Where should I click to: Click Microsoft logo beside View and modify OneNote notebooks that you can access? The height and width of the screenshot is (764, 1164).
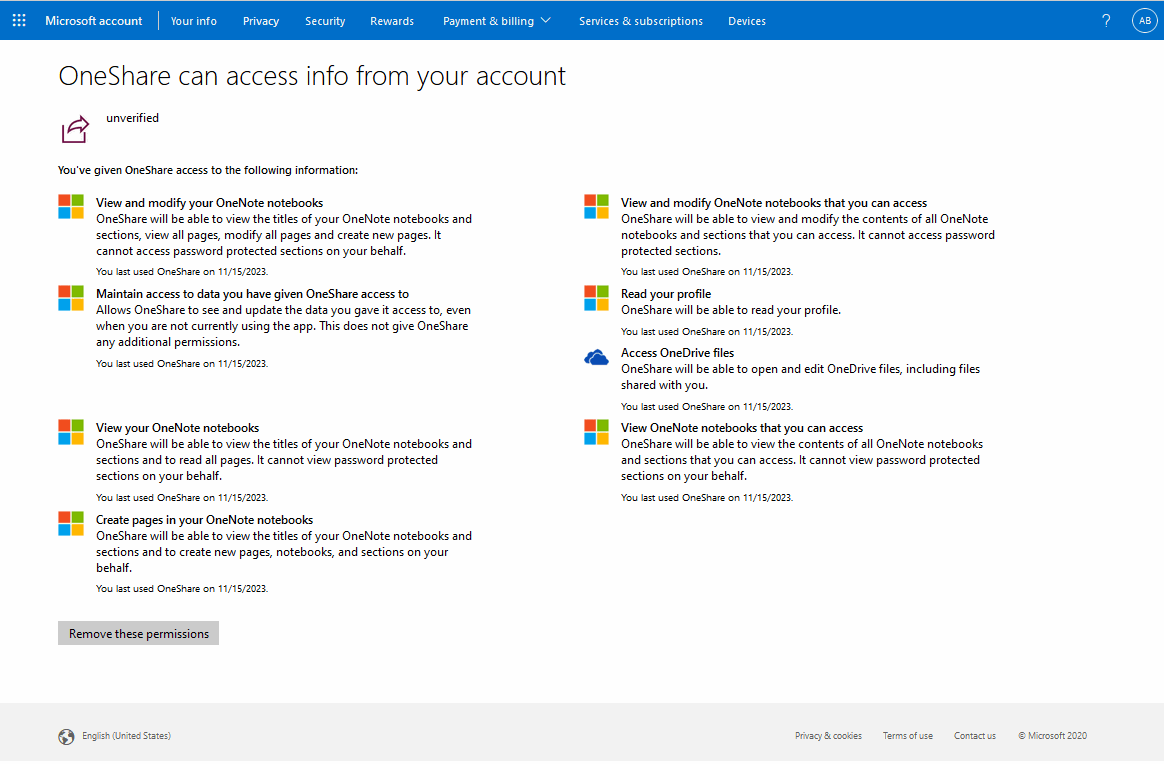pyautogui.click(x=596, y=206)
